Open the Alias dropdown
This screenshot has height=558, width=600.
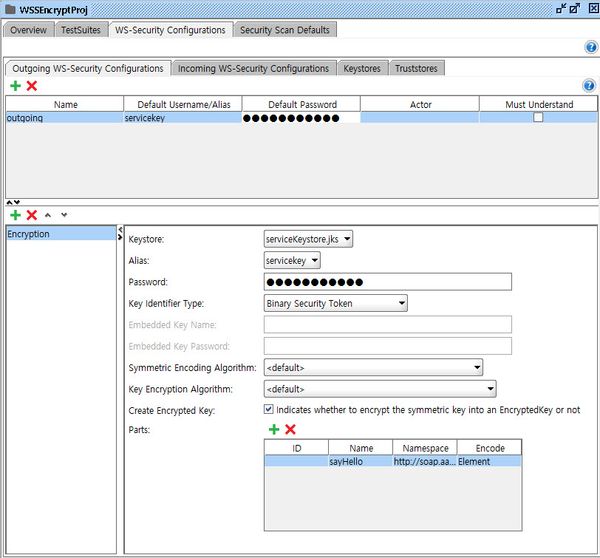[x=292, y=260]
